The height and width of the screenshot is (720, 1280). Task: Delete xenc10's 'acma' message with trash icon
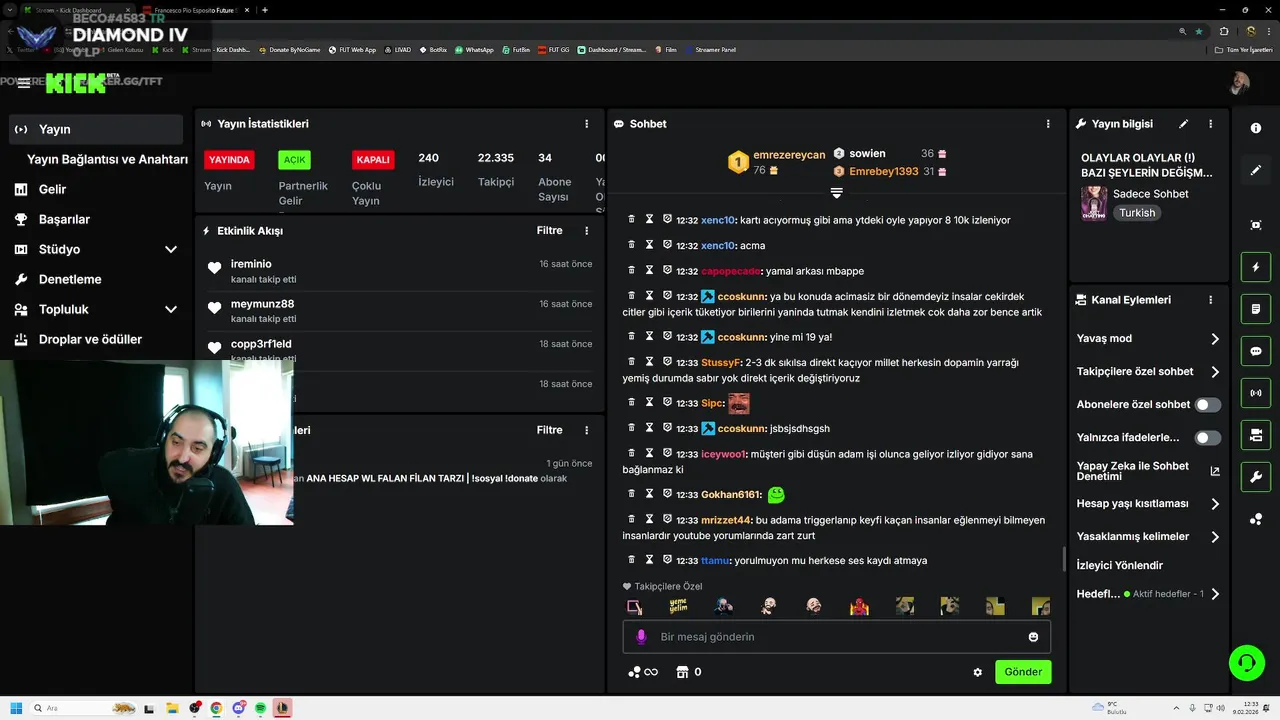click(x=631, y=245)
